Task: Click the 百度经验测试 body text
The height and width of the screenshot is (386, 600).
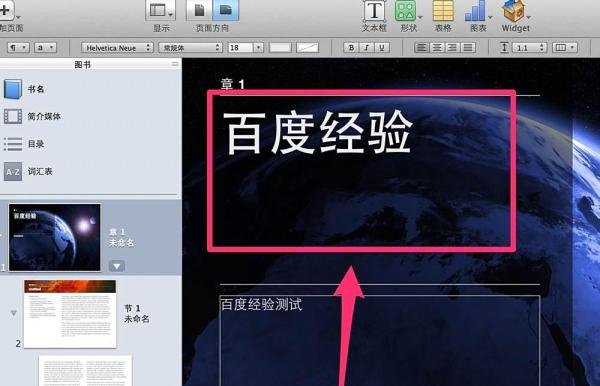Action: click(x=261, y=305)
